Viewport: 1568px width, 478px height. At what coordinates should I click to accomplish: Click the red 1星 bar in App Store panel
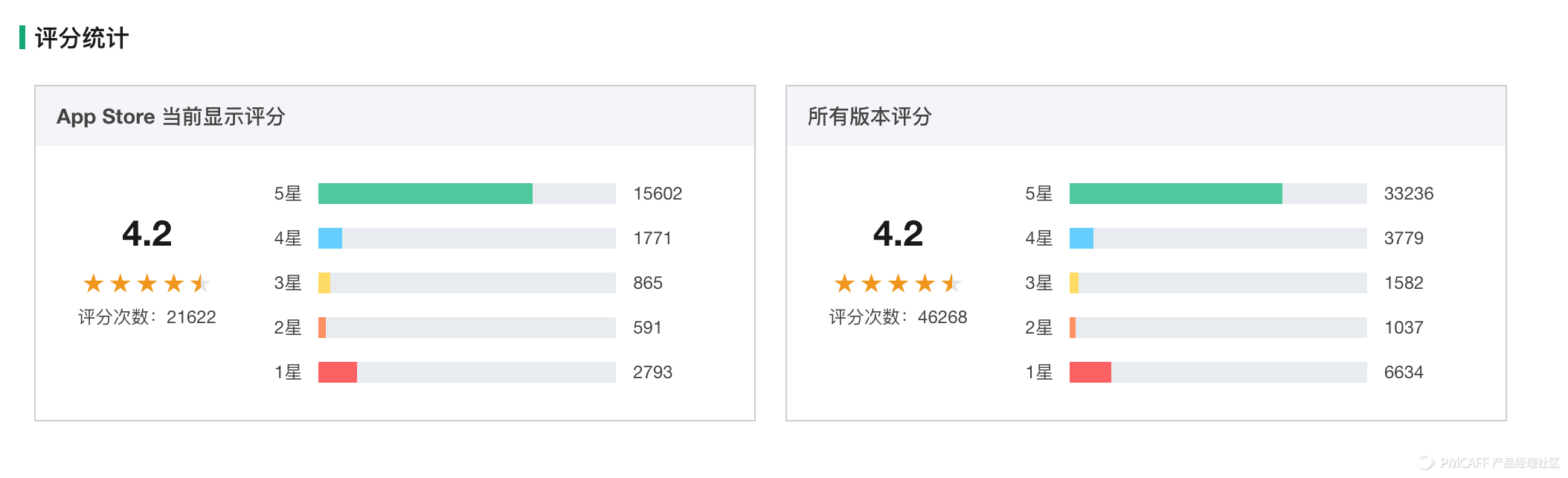click(x=338, y=372)
